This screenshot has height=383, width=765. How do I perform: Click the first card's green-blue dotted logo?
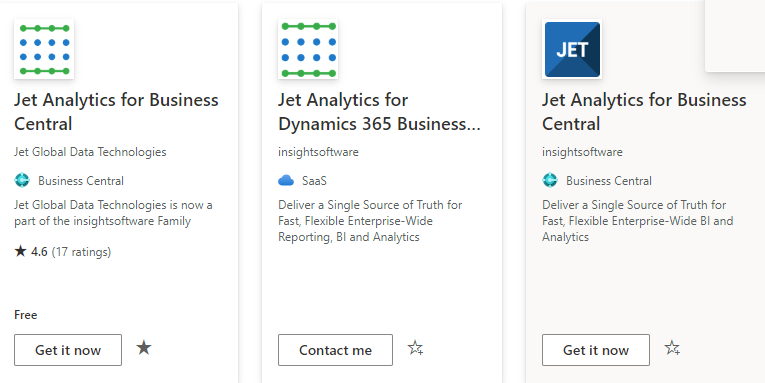tap(44, 49)
